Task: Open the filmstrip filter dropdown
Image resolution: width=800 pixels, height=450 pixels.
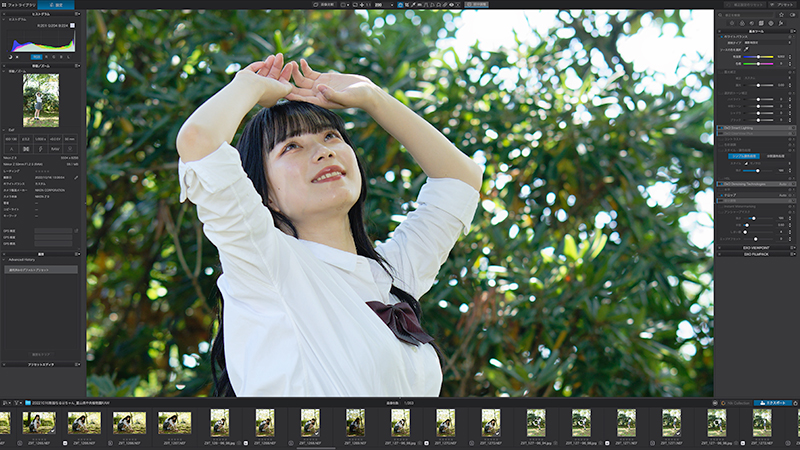Action: coord(17,403)
